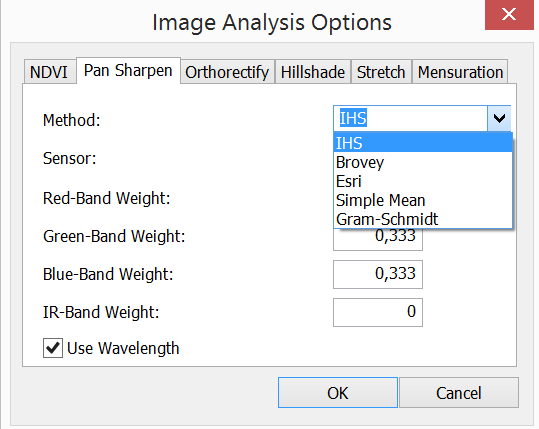Click the Cancel button
Viewport: 539px width, 429px height.
pyautogui.click(x=459, y=393)
